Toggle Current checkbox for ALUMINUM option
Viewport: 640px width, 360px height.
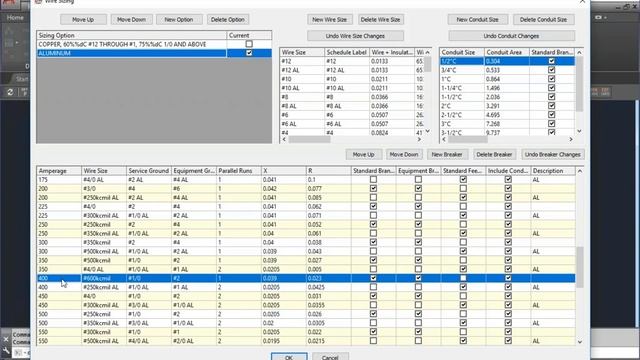(x=249, y=53)
